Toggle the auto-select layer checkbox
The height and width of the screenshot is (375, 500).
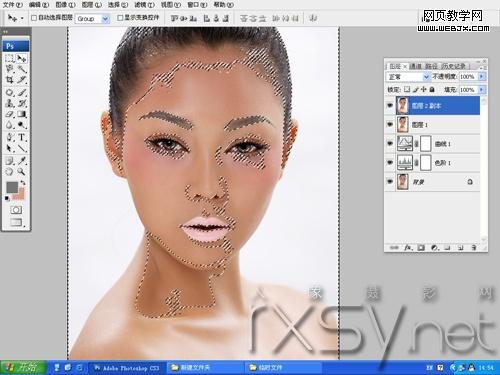pos(34,18)
